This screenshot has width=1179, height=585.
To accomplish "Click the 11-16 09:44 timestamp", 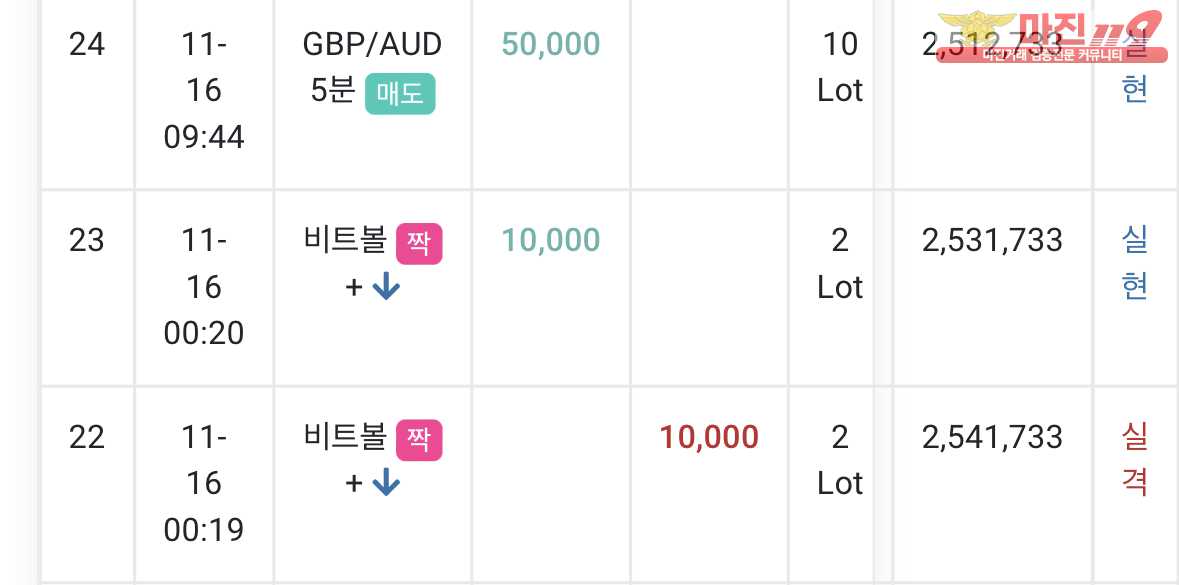I will click(204, 91).
